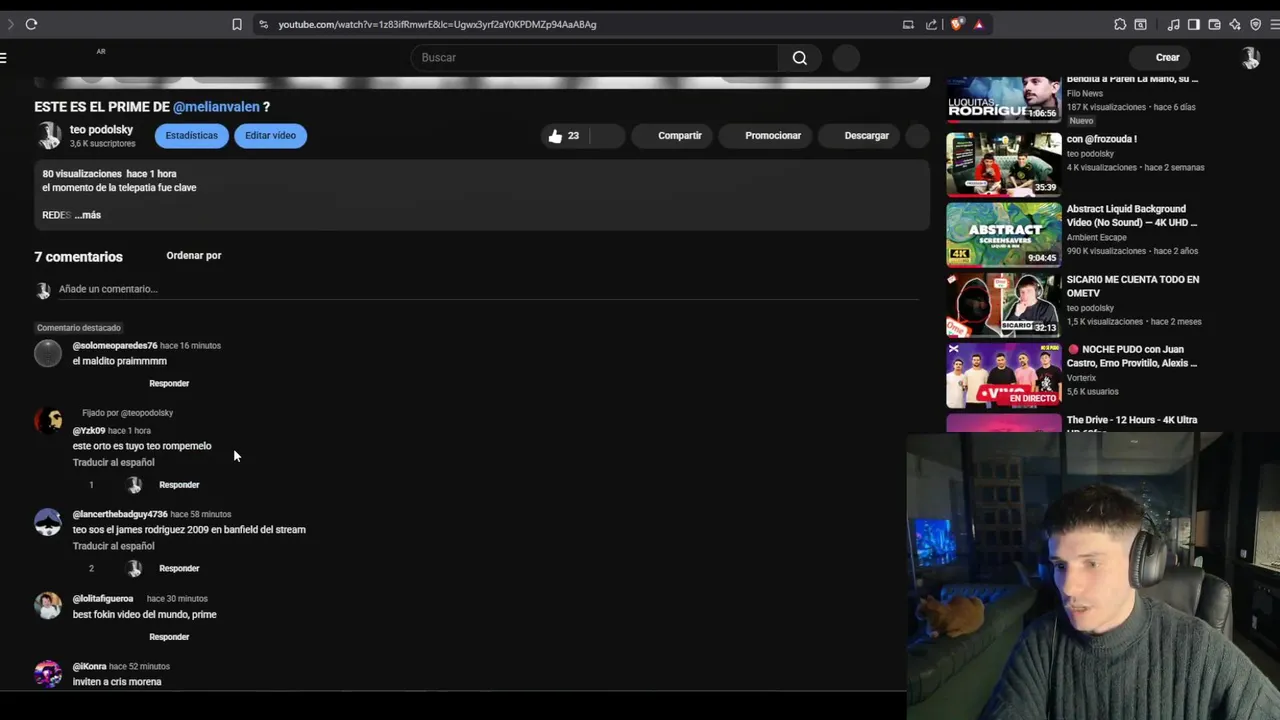The height and width of the screenshot is (720, 1280).
Task: Click the Editar vídeo button
Action: 270,135
